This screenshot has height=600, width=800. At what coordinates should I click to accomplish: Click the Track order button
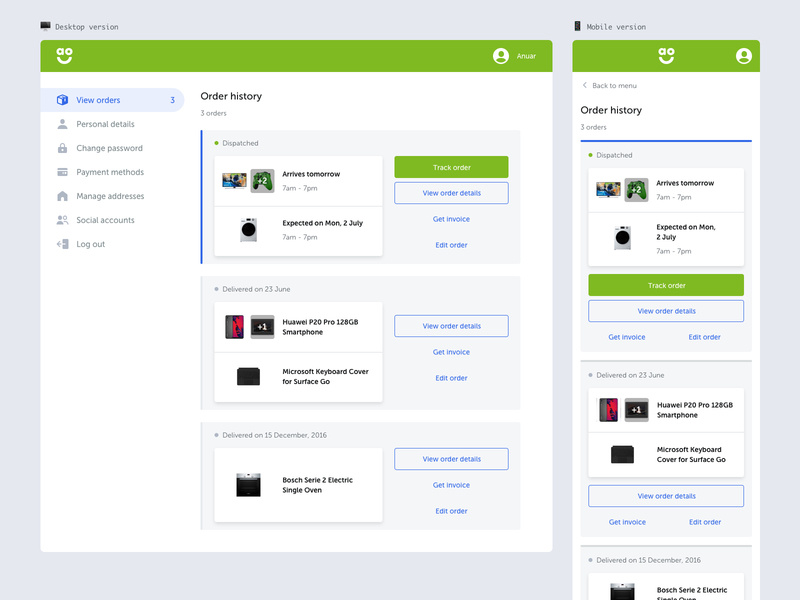click(452, 166)
